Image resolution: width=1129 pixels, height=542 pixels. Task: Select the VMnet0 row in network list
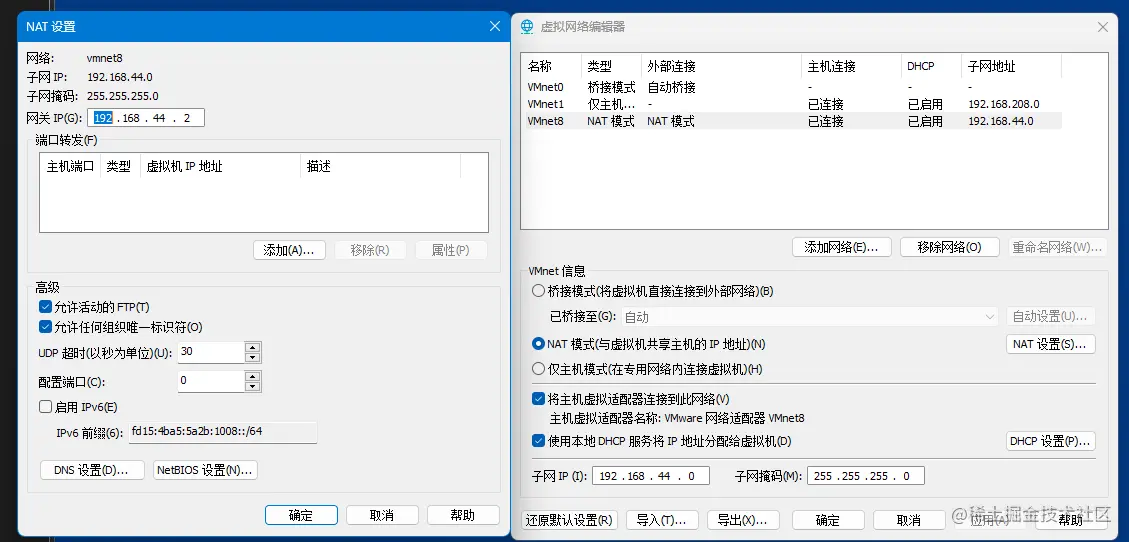(x=792, y=87)
